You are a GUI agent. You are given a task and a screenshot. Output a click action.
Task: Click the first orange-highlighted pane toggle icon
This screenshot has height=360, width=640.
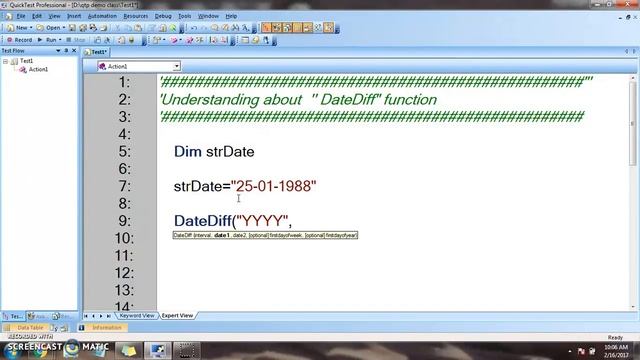coord(266,28)
